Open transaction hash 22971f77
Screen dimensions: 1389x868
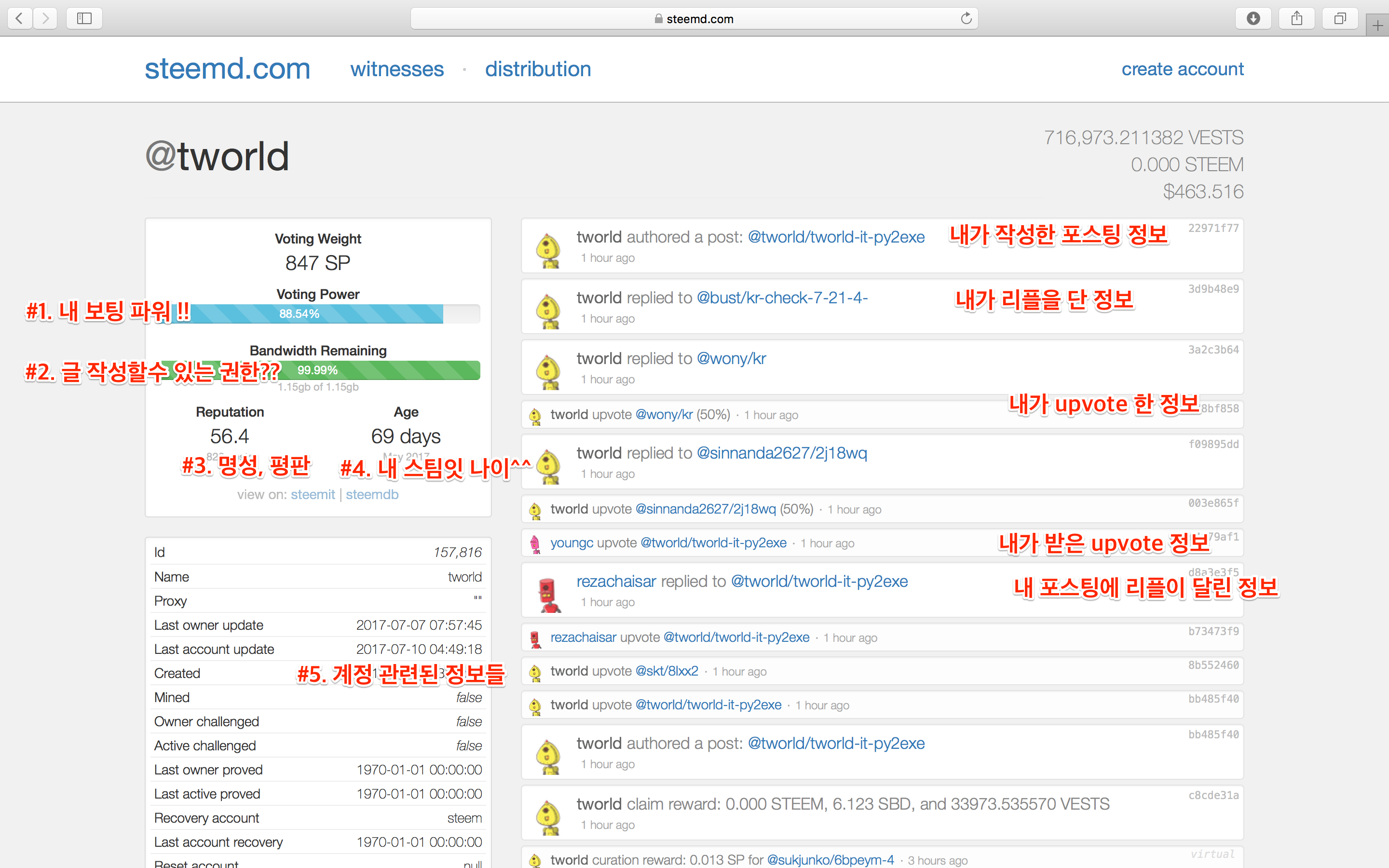coord(1213,229)
